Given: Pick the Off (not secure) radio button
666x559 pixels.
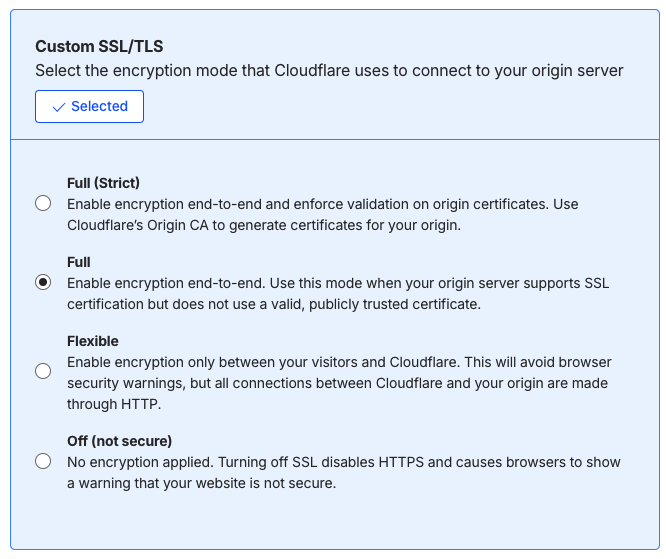Looking at the screenshot, I should point(43,461).
